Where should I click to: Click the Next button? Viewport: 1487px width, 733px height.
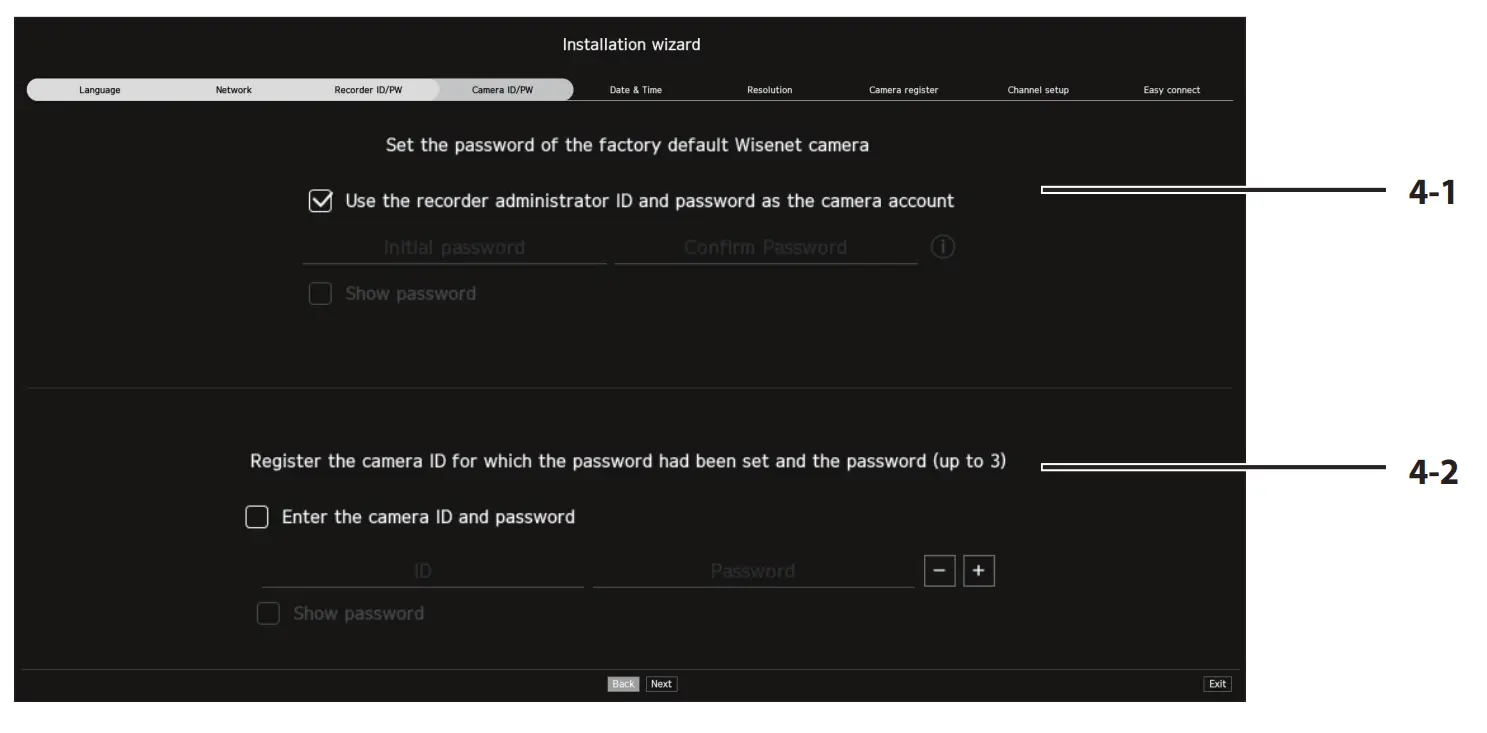tap(660, 683)
